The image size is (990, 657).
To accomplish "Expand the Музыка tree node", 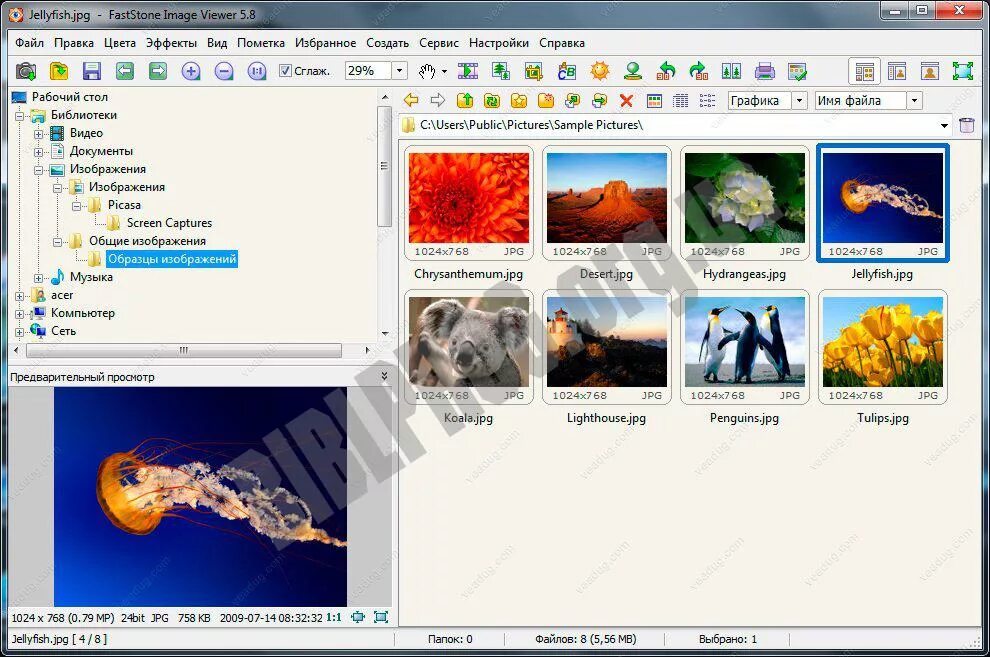I will coord(39,278).
